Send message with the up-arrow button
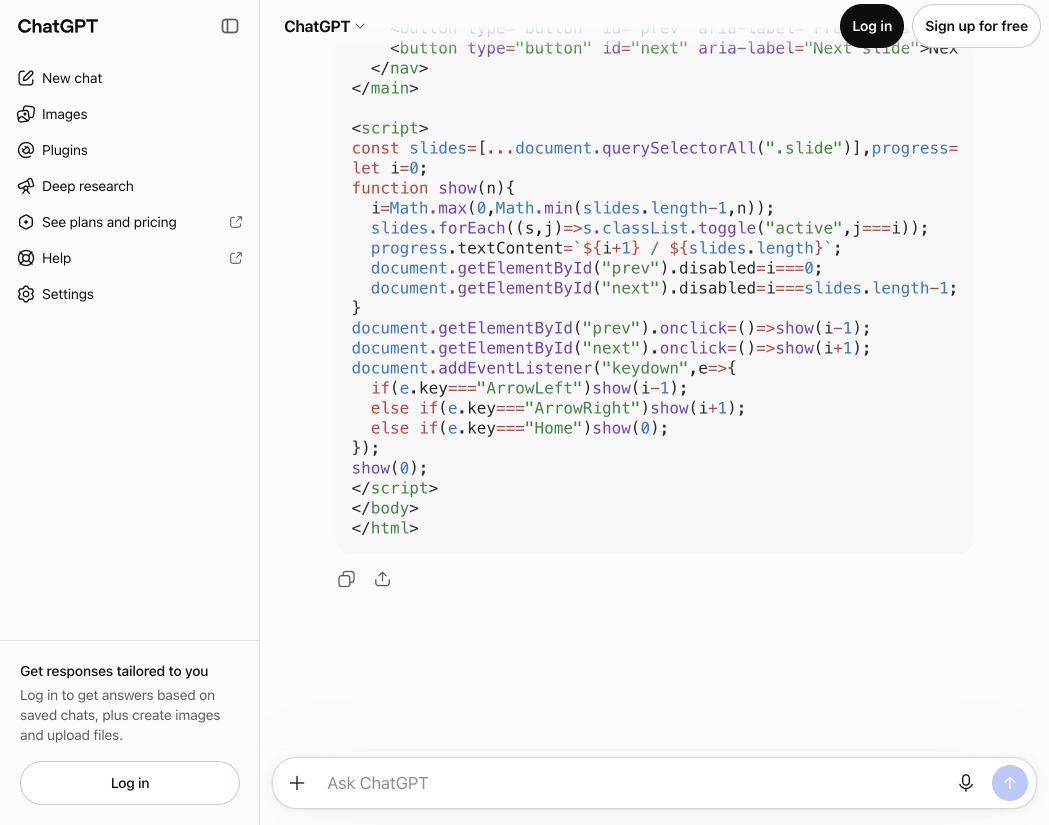The width and height of the screenshot is (1049, 825). click(1010, 783)
